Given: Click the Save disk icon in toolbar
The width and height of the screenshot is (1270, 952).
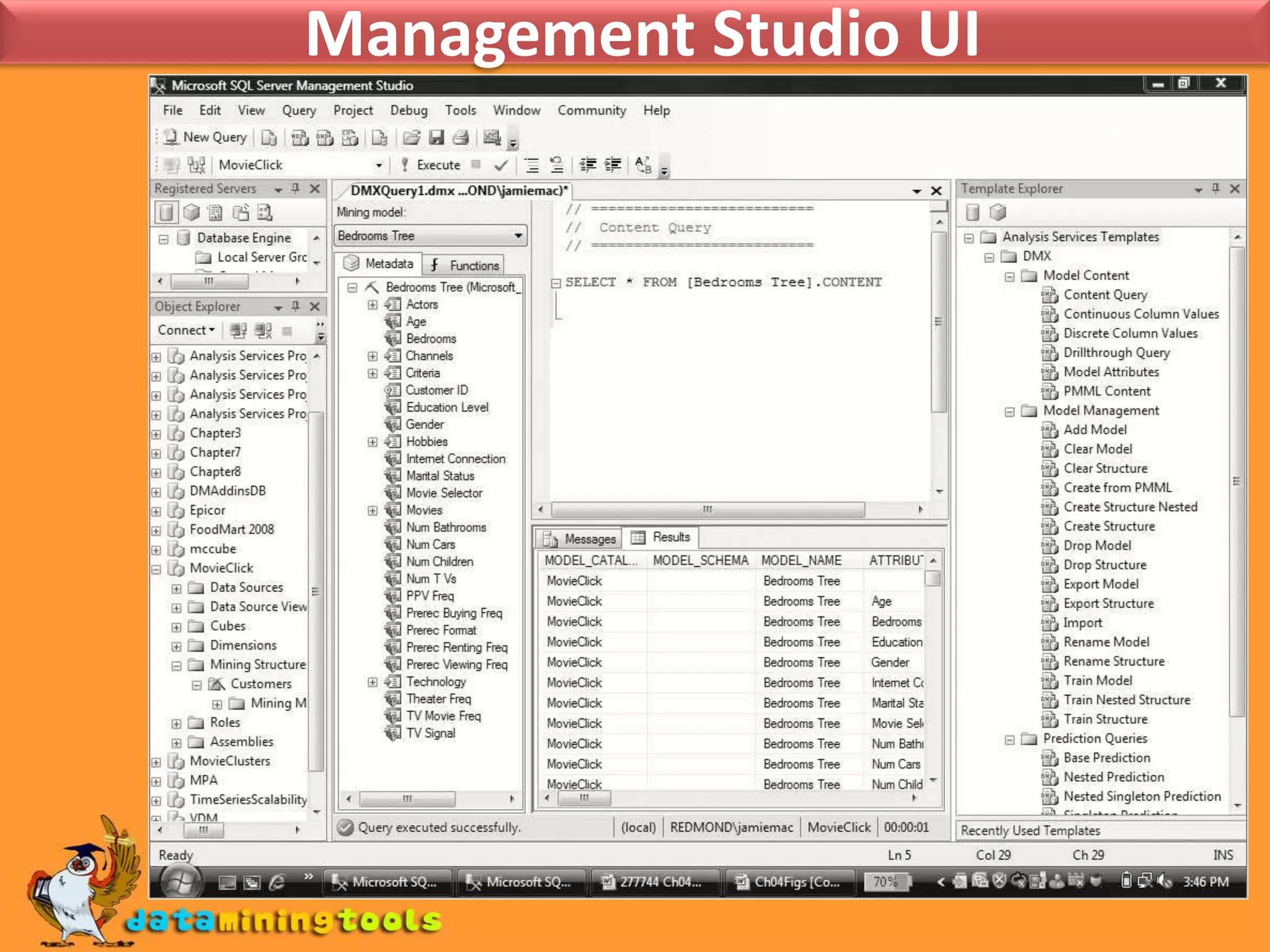Looking at the screenshot, I should pyautogui.click(x=437, y=137).
